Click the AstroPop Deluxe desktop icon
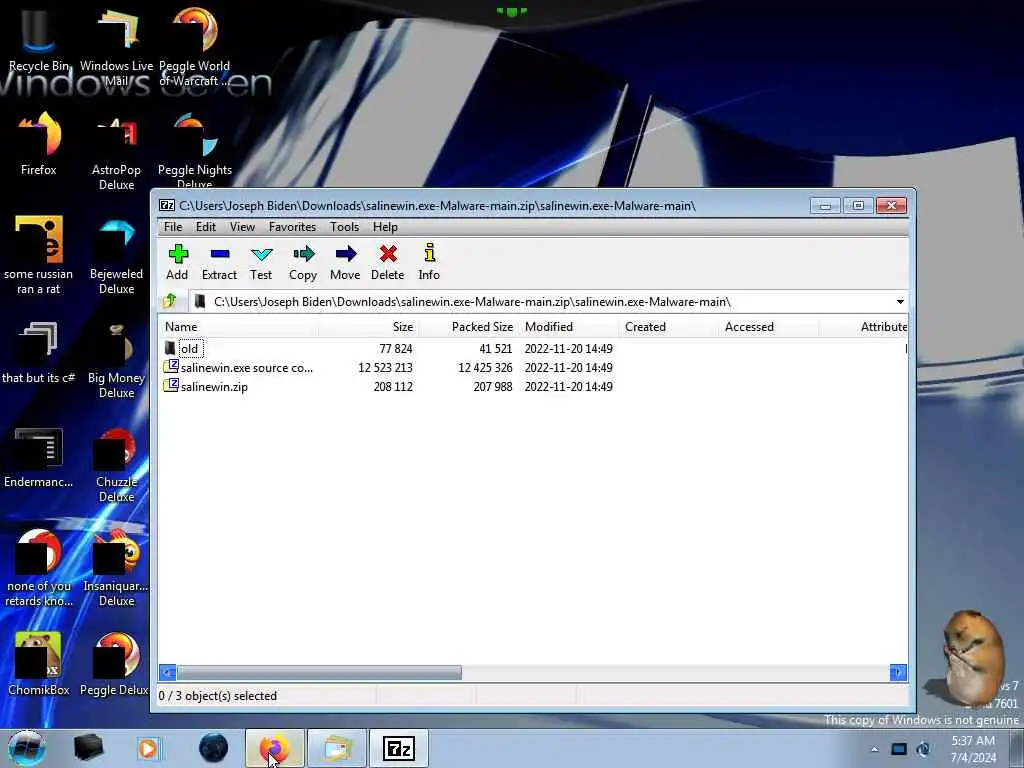1024x768 pixels. click(x=117, y=152)
